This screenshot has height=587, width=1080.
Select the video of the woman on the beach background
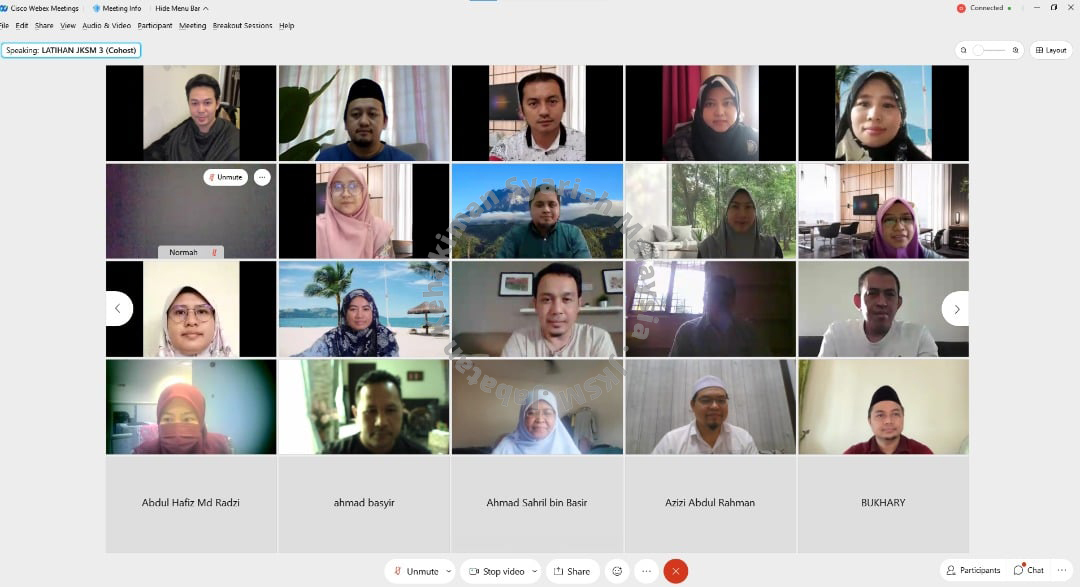coord(364,309)
